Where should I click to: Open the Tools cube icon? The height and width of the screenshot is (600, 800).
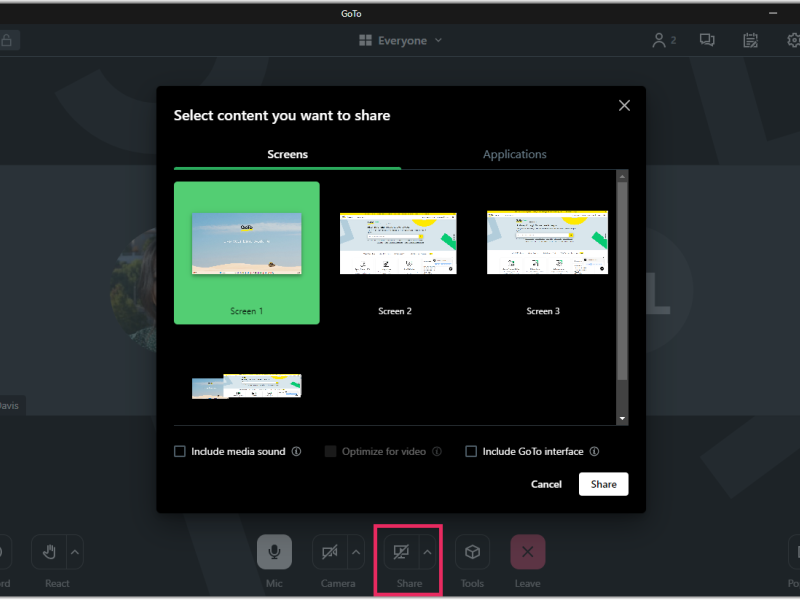tap(472, 552)
